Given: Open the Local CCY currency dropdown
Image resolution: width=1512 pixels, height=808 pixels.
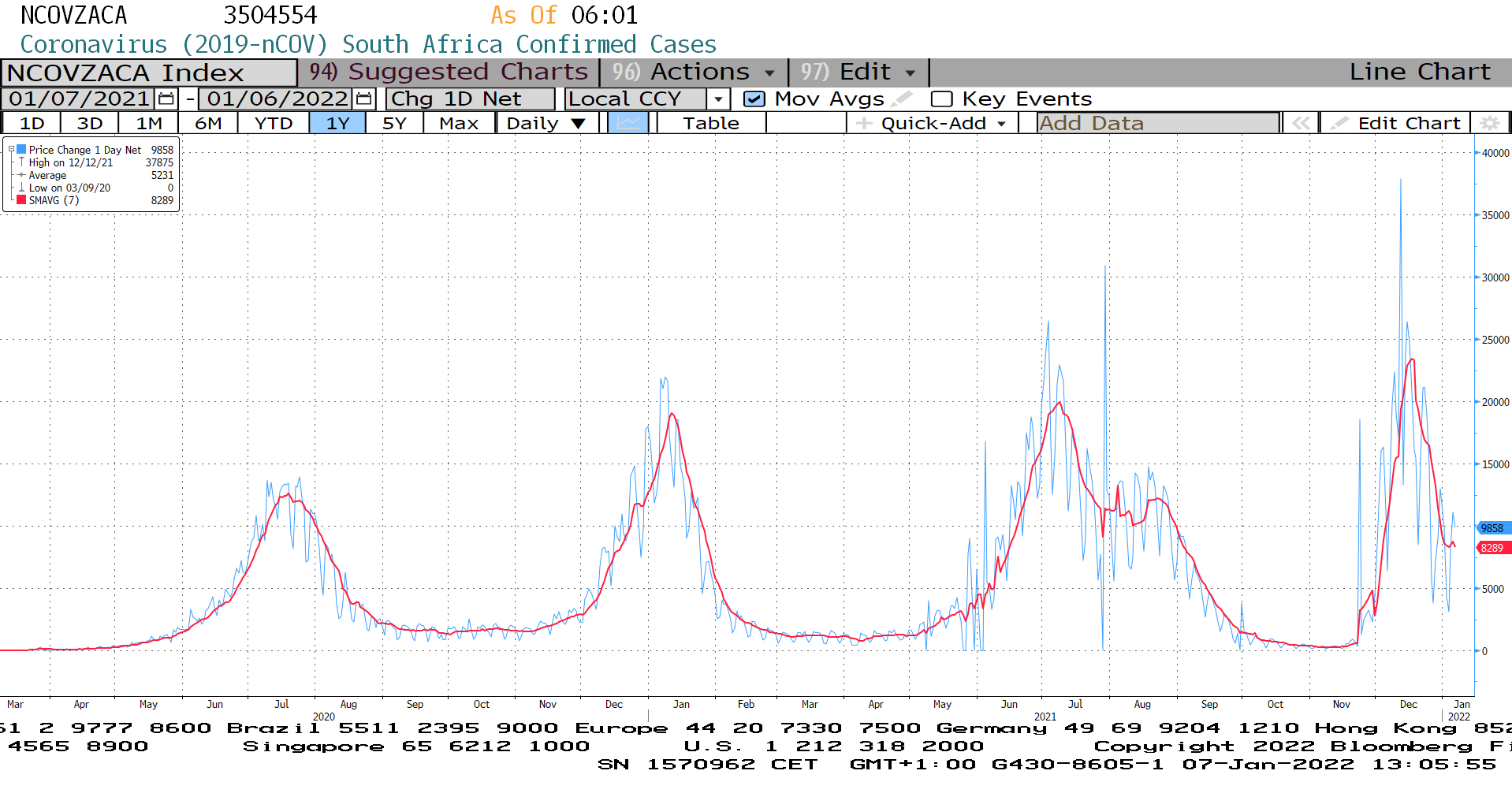Looking at the screenshot, I should pyautogui.click(x=718, y=99).
